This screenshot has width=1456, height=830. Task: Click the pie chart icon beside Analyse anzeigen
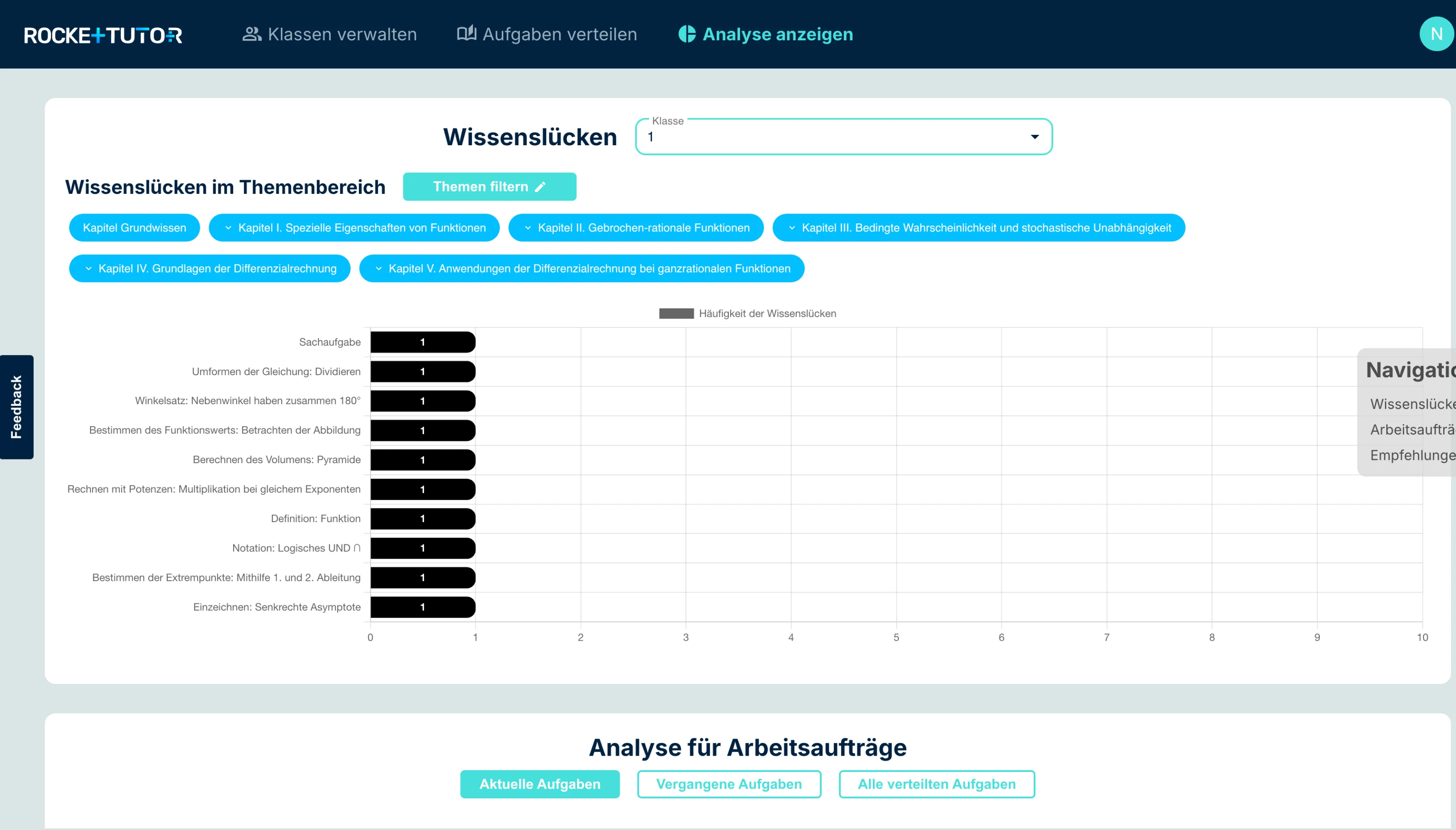(x=687, y=34)
